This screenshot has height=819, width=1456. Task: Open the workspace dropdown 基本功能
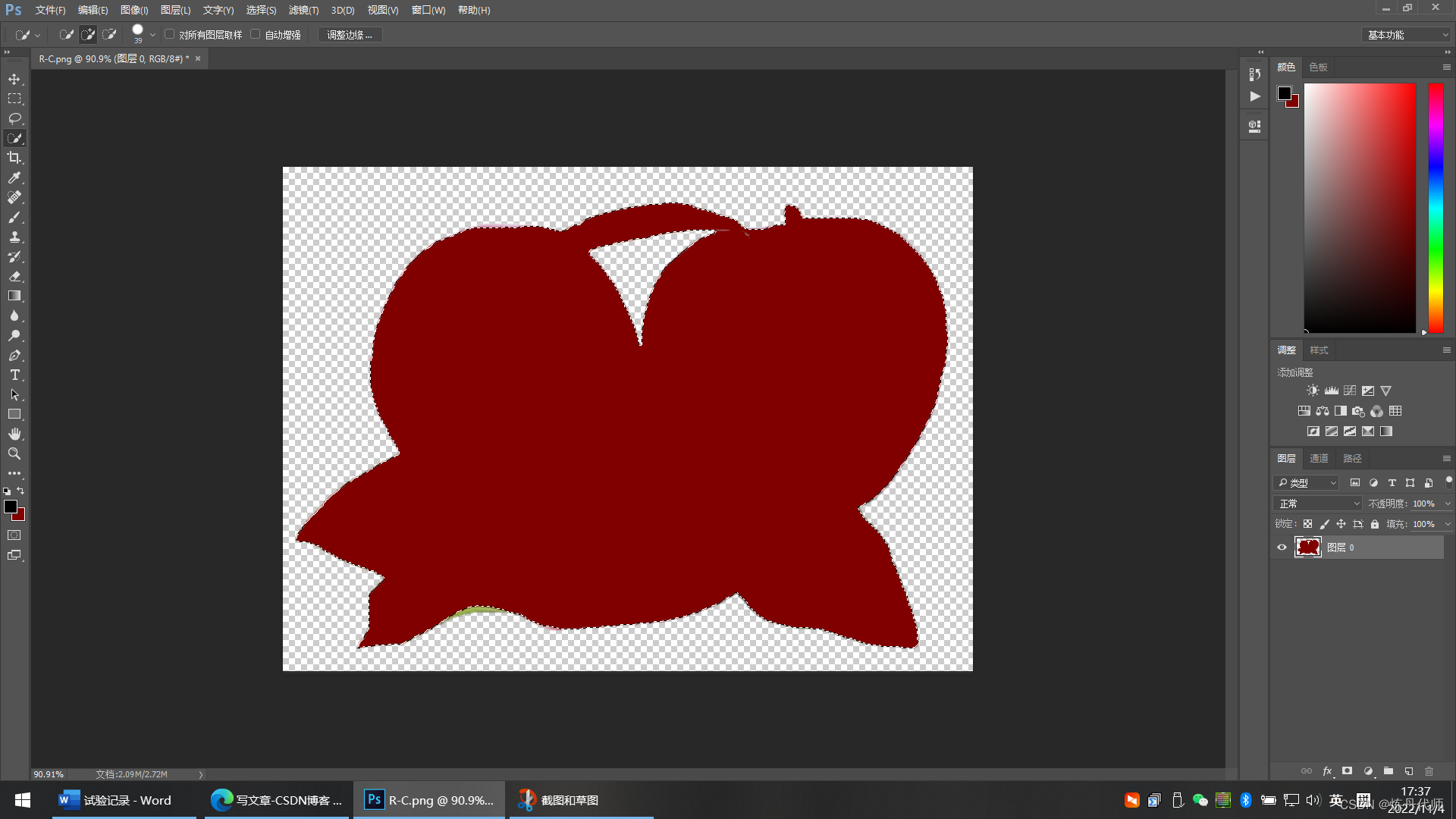pyautogui.click(x=1407, y=35)
